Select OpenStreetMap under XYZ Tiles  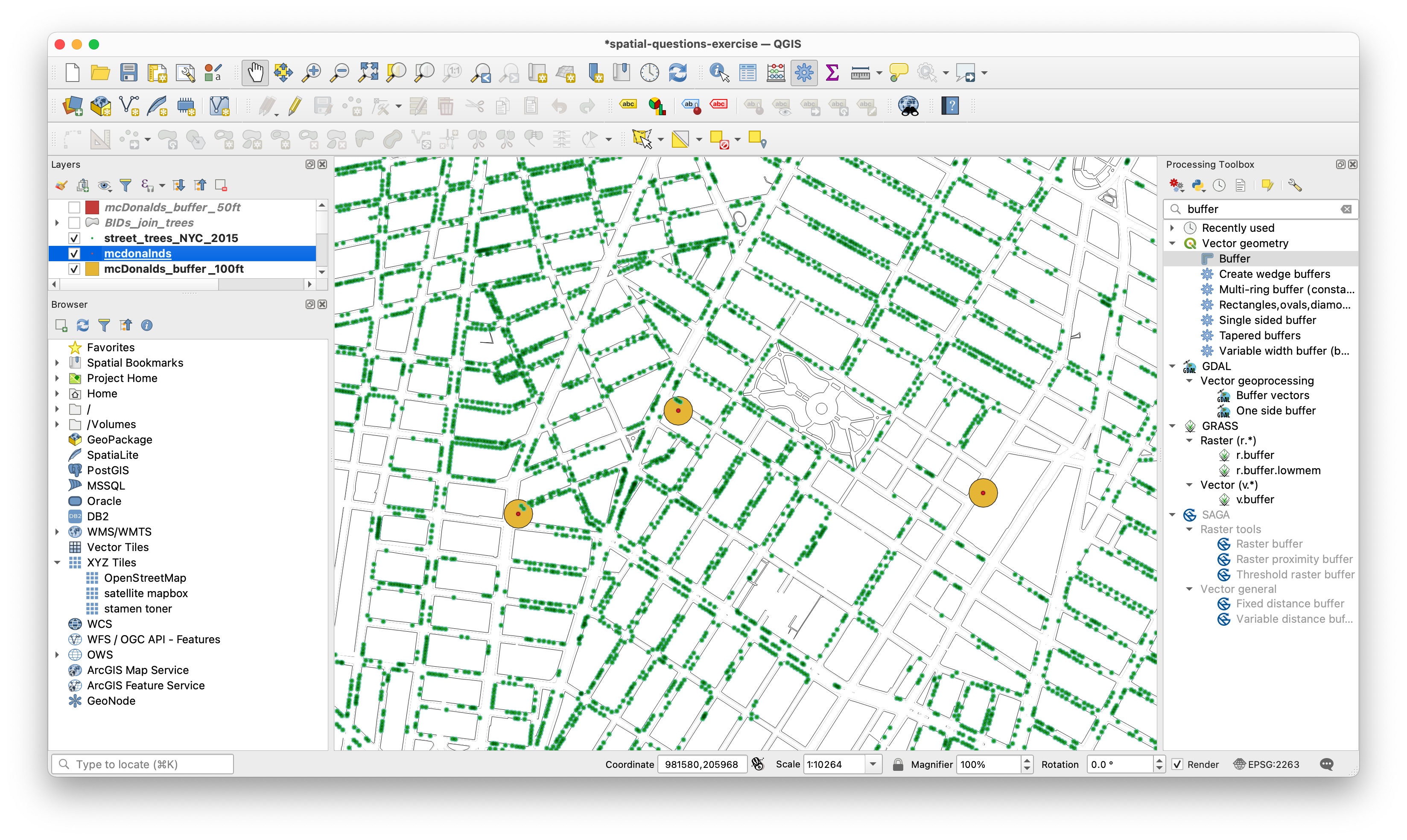point(144,578)
